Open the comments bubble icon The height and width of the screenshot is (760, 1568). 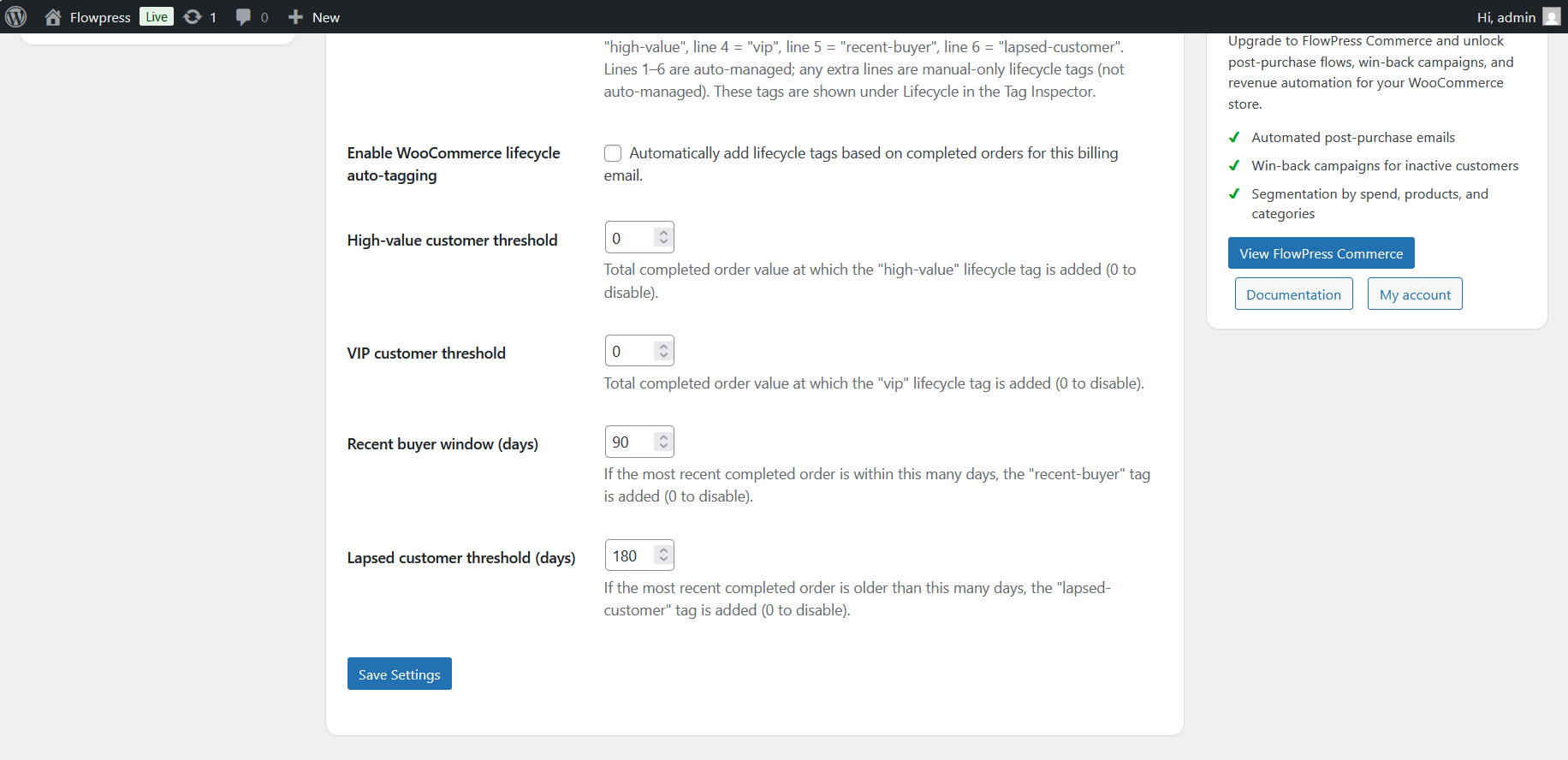click(243, 17)
